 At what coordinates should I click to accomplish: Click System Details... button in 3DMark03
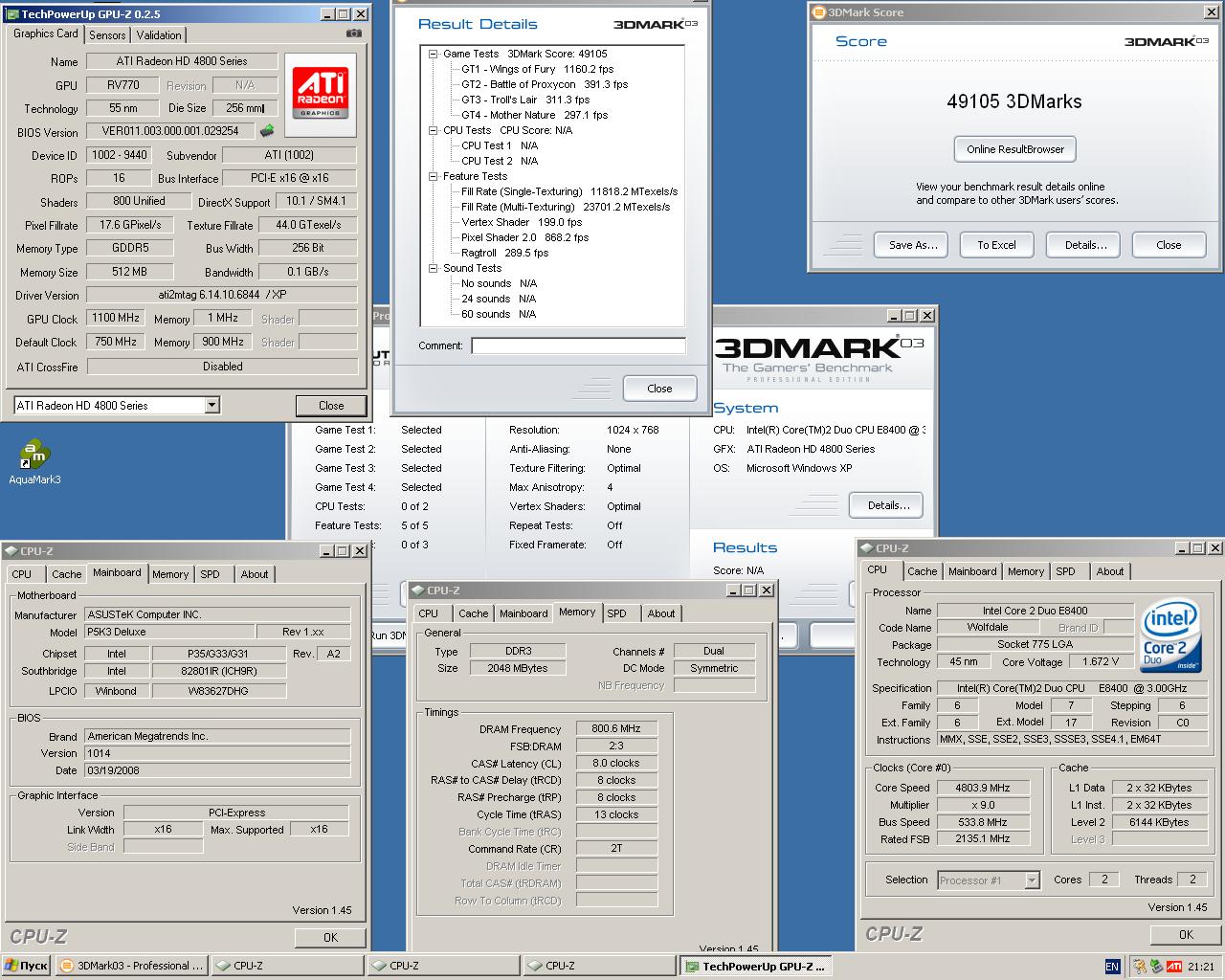(x=888, y=505)
